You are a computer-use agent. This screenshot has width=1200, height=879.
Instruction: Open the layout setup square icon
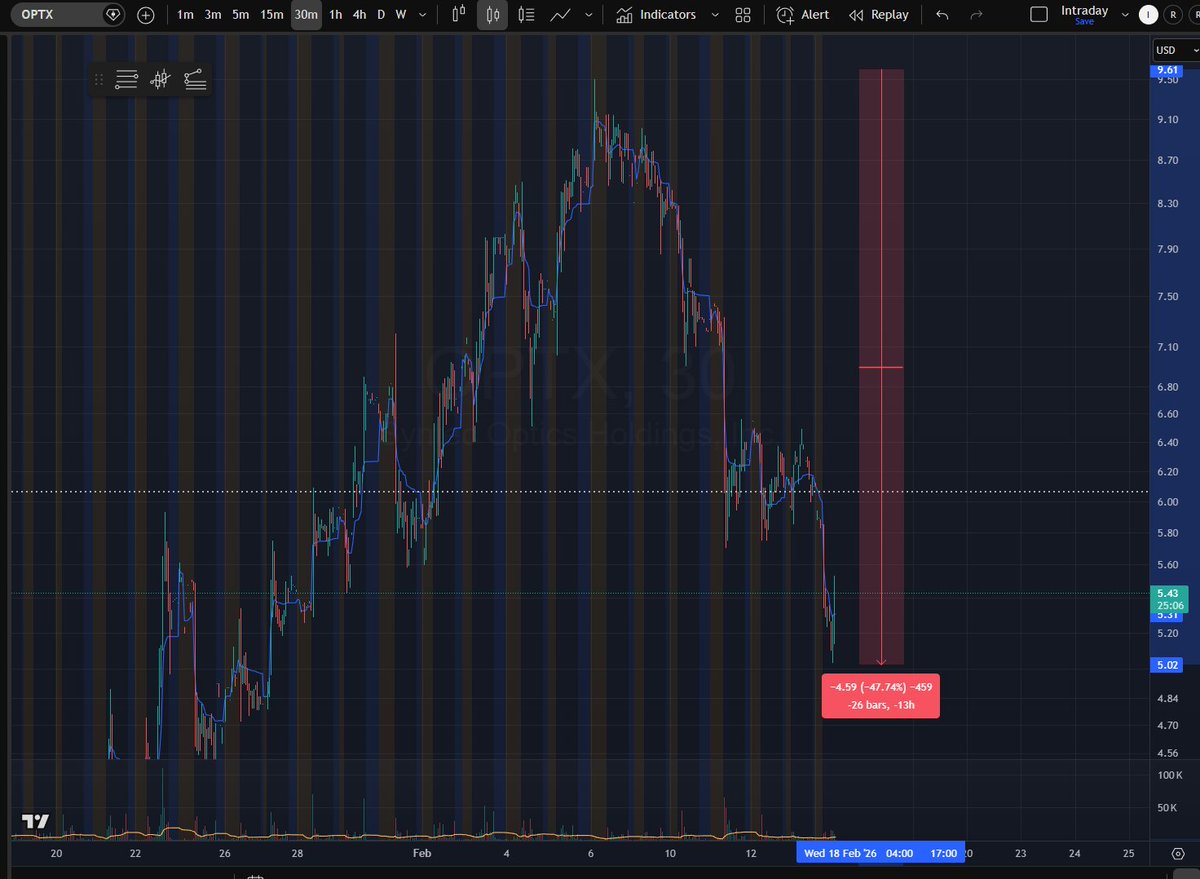click(1039, 15)
